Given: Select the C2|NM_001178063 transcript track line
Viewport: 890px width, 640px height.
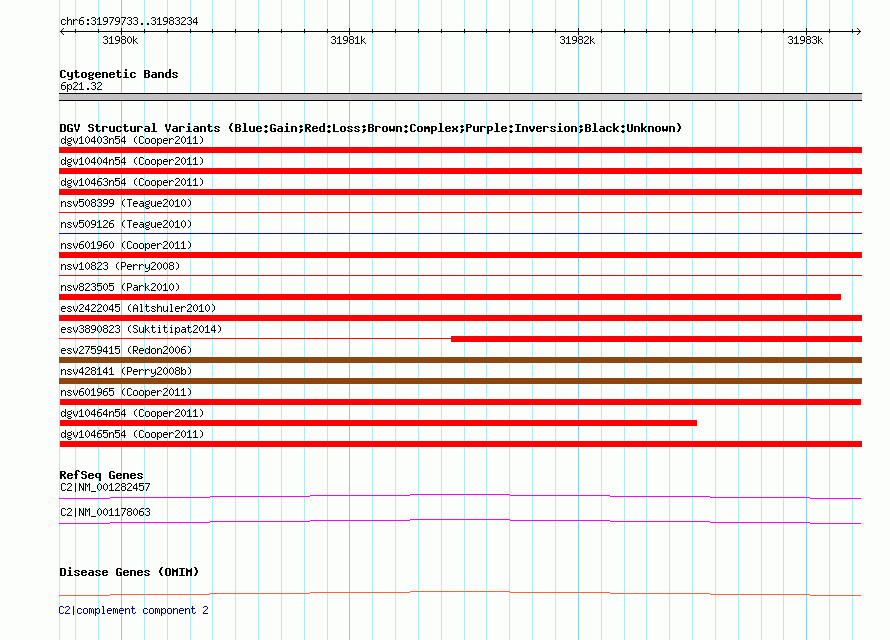Looking at the screenshot, I should point(460,521).
